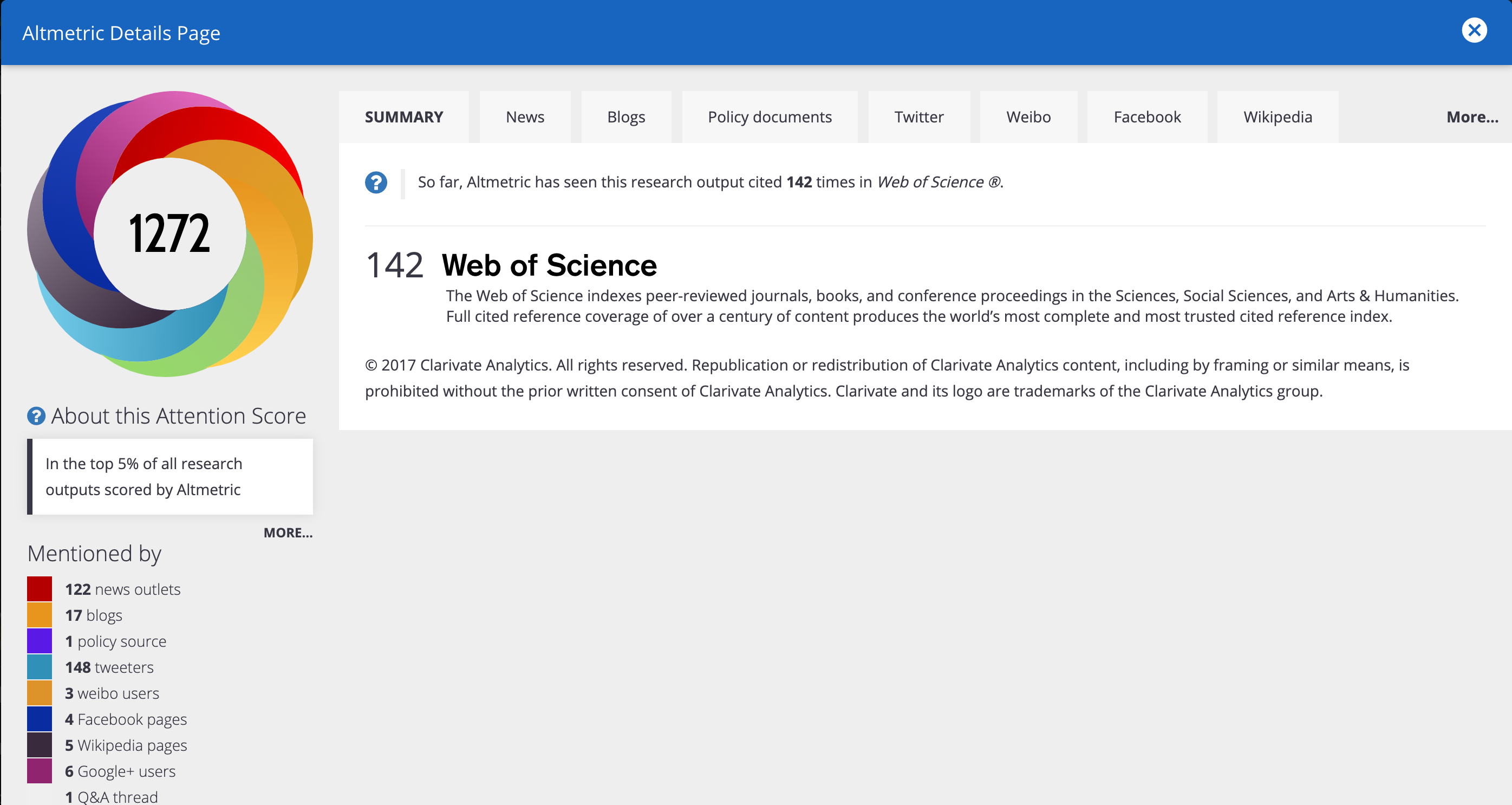Switch to the News tab
Viewport: 1512px width, 805px height.
(x=525, y=117)
